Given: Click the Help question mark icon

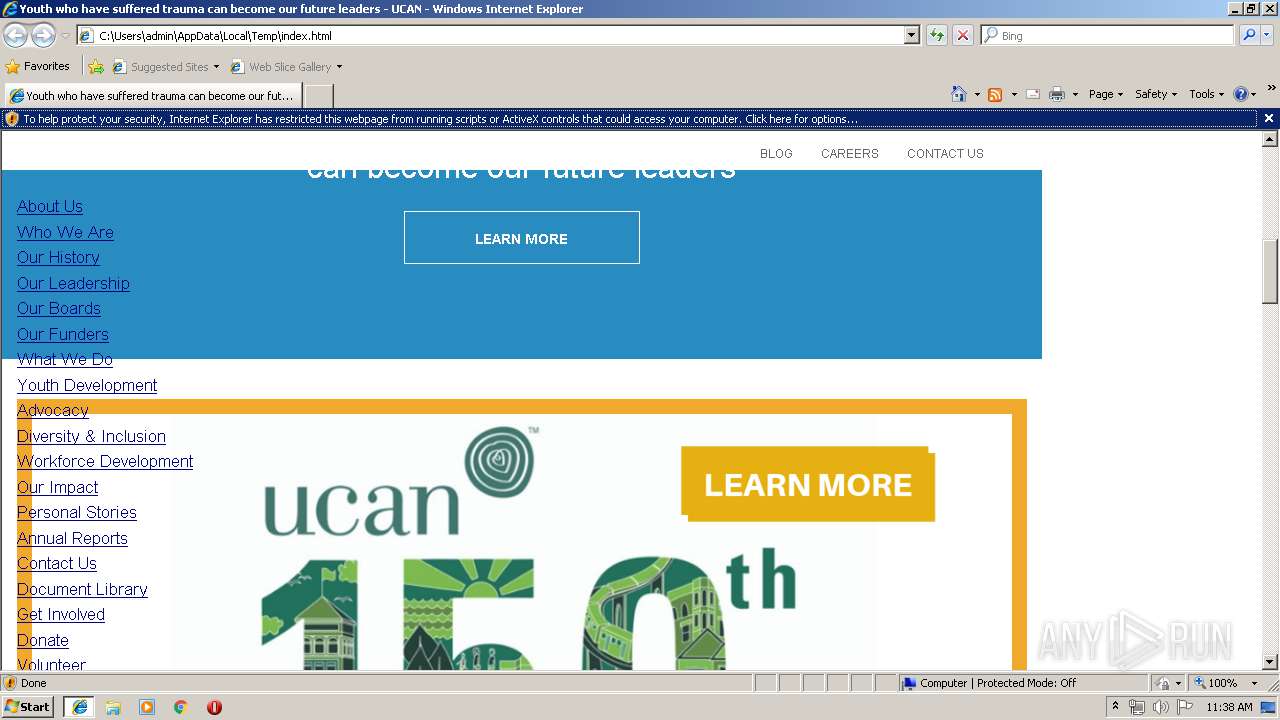Looking at the screenshot, I should [x=1241, y=94].
